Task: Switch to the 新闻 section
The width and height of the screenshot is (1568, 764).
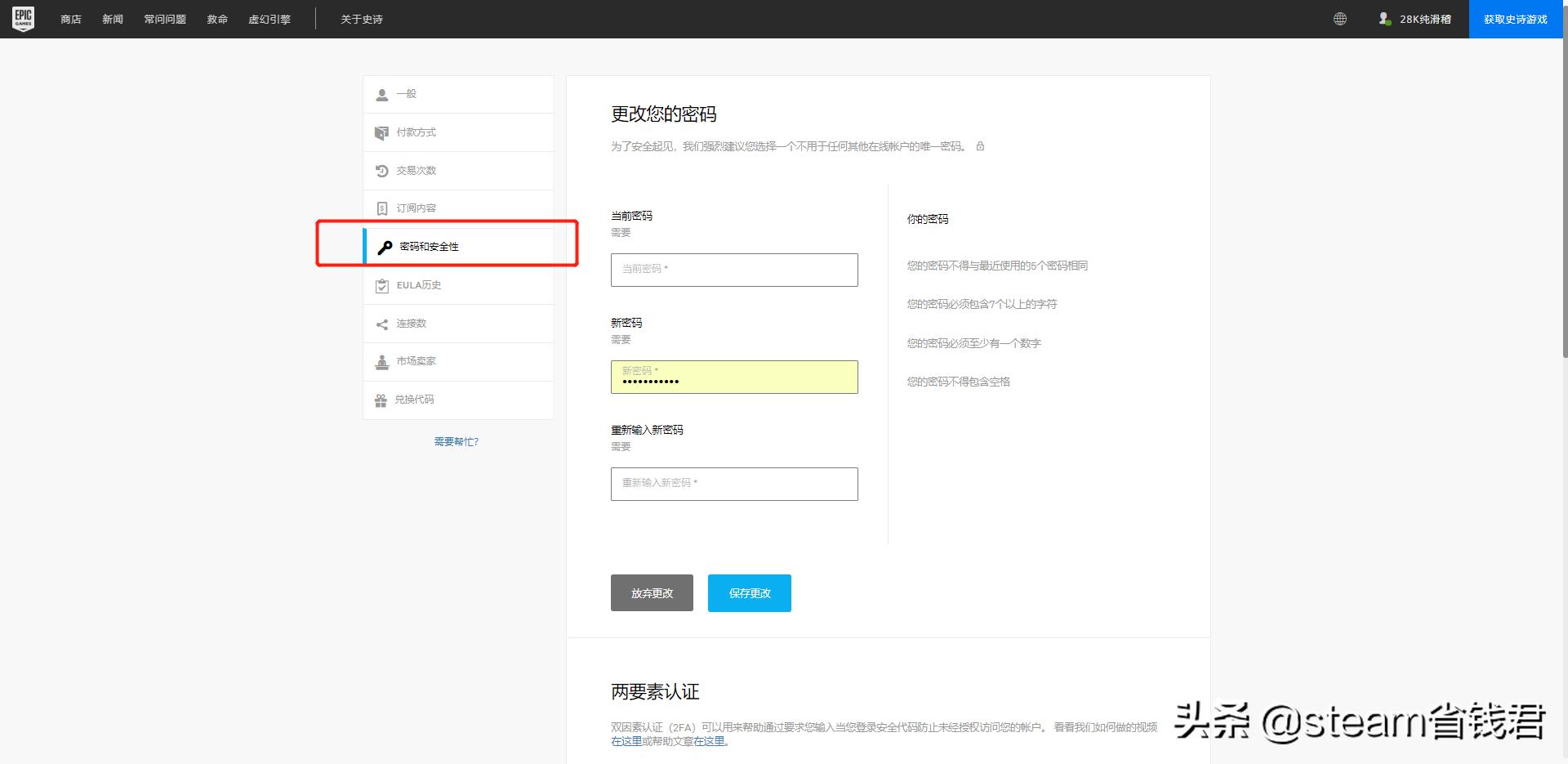Action: [x=113, y=18]
